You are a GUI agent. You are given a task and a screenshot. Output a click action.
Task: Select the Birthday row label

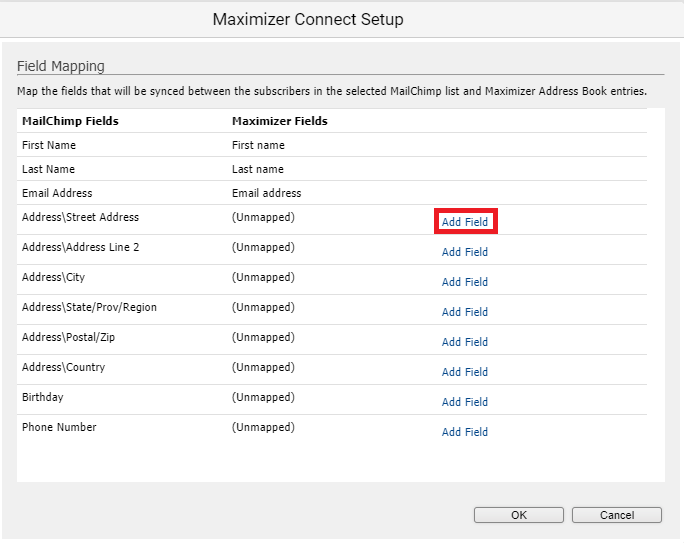[43, 397]
